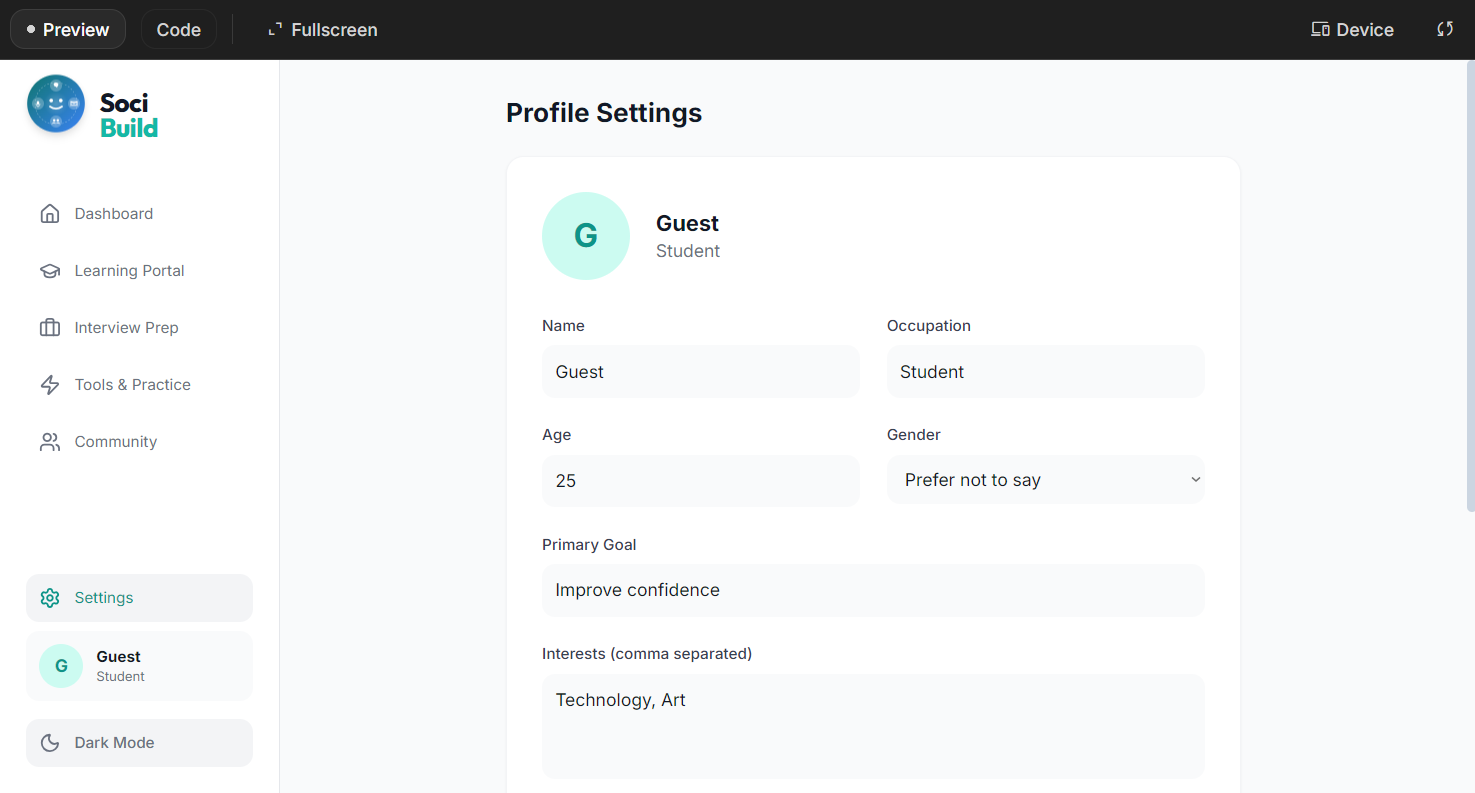The height and width of the screenshot is (793, 1475).
Task: Click the Community people icon
Action: [50, 442]
